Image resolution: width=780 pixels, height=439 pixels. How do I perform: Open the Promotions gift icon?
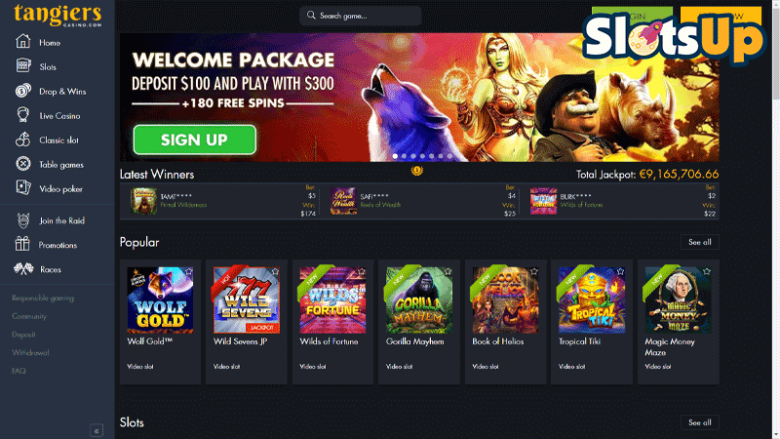[22, 244]
